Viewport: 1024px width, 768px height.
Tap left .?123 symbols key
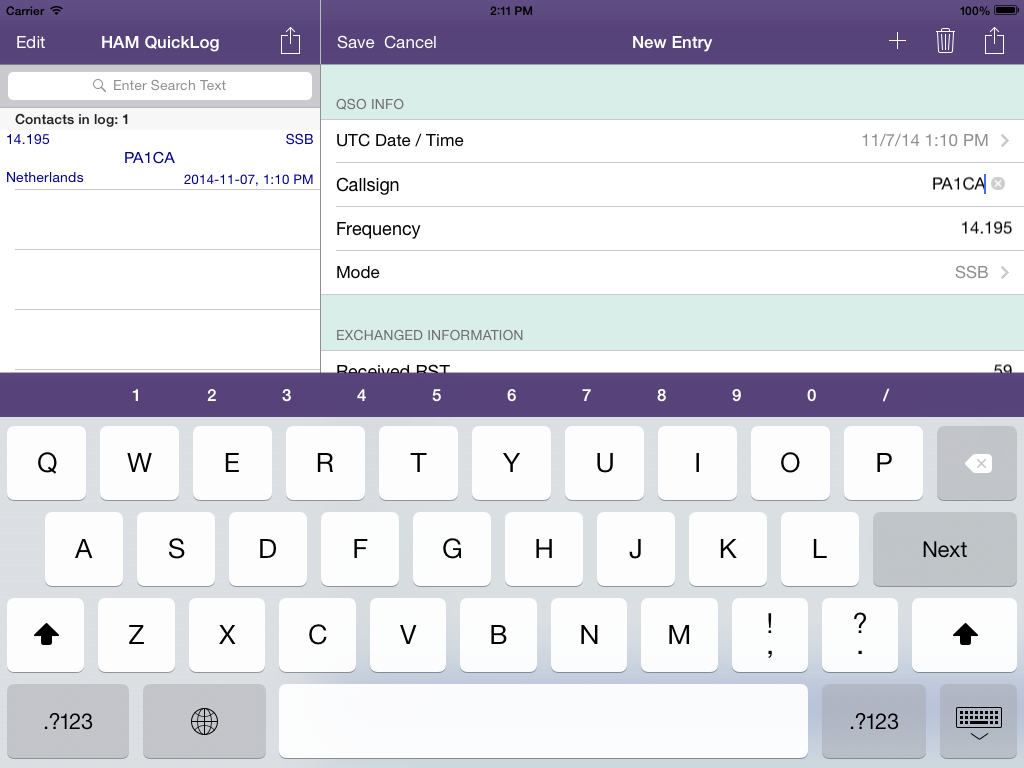click(x=68, y=721)
